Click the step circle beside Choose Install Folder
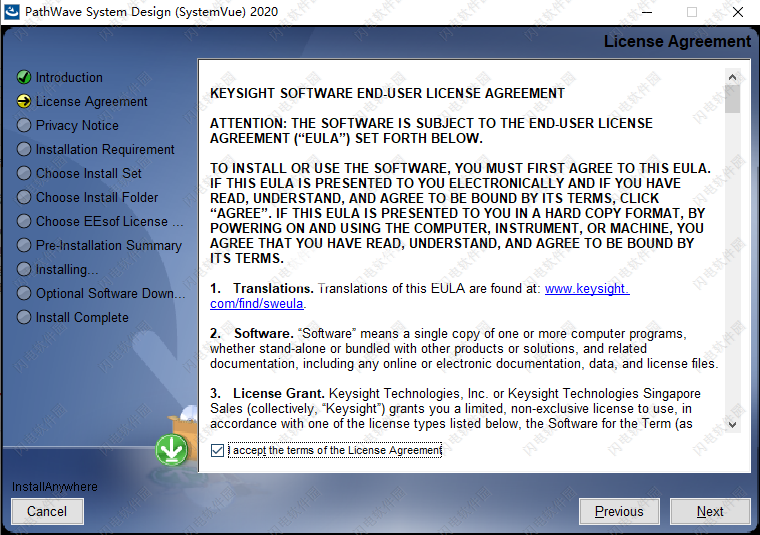 pyautogui.click(x=24, y=197)
